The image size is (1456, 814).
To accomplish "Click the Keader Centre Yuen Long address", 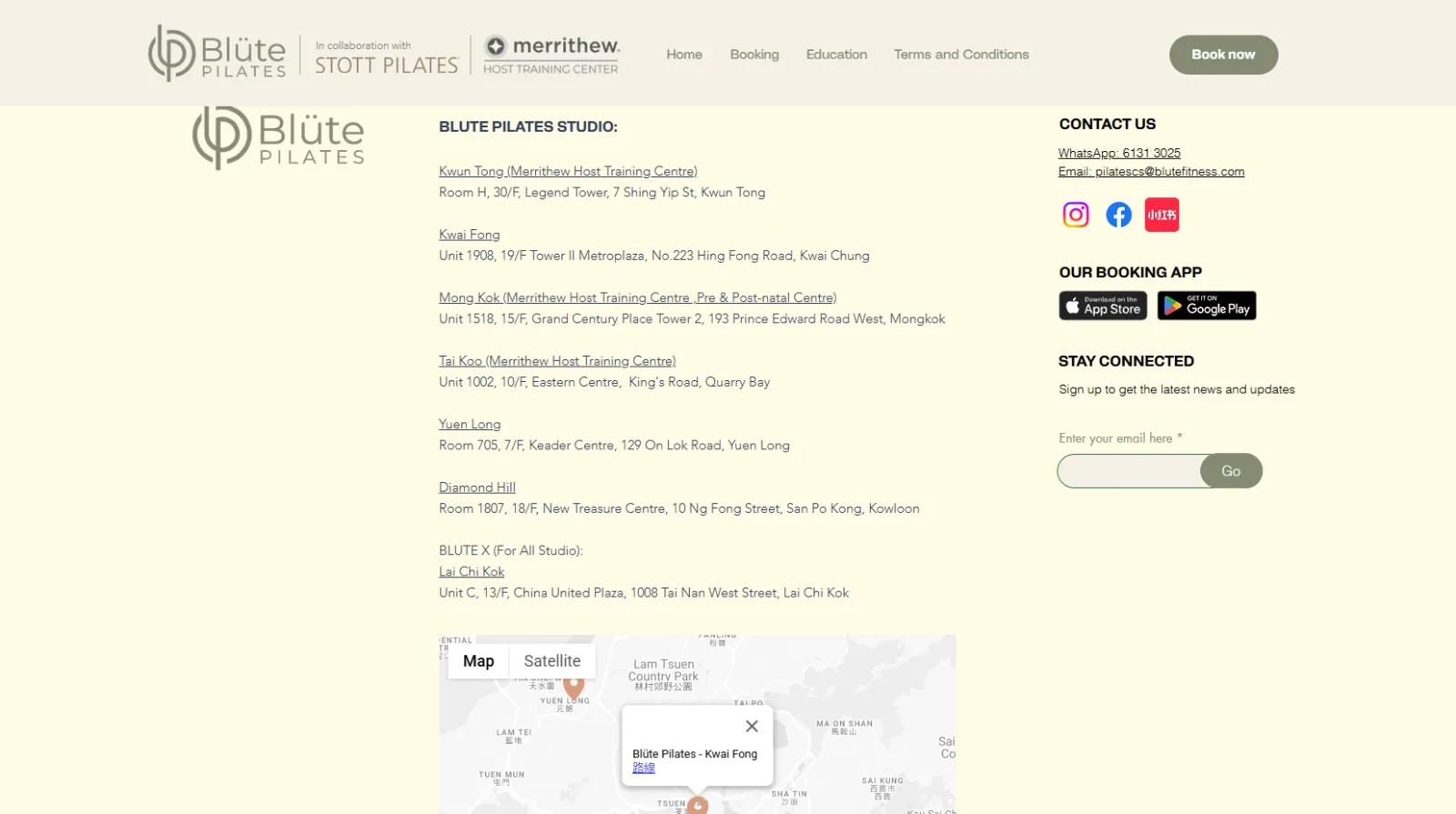I will pyautogui.click(x=614, y=445).
